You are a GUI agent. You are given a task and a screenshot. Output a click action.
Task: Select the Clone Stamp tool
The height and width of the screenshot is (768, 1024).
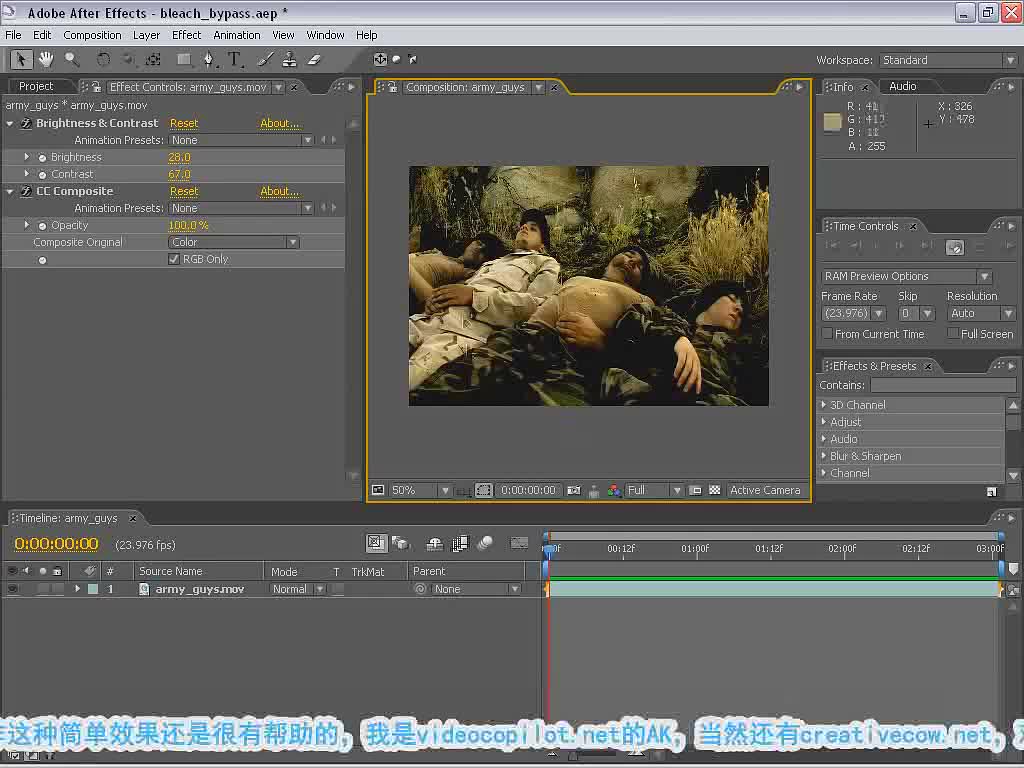289,59
